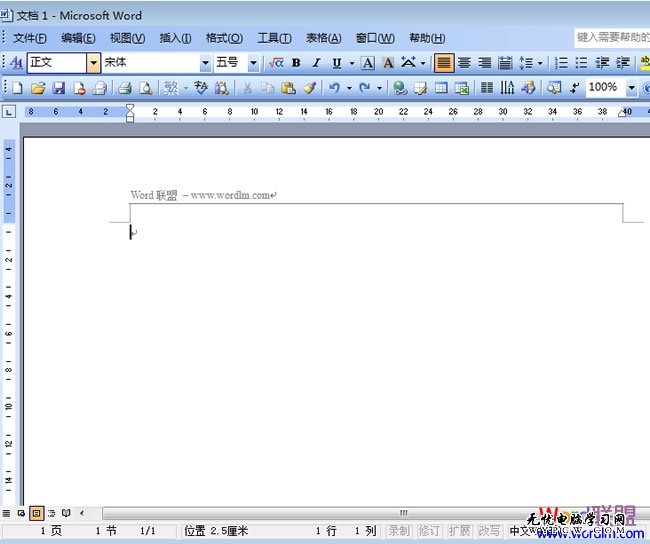Open Print Preview
The width and height of the screenshot is (650, 544).
(146, 88)
